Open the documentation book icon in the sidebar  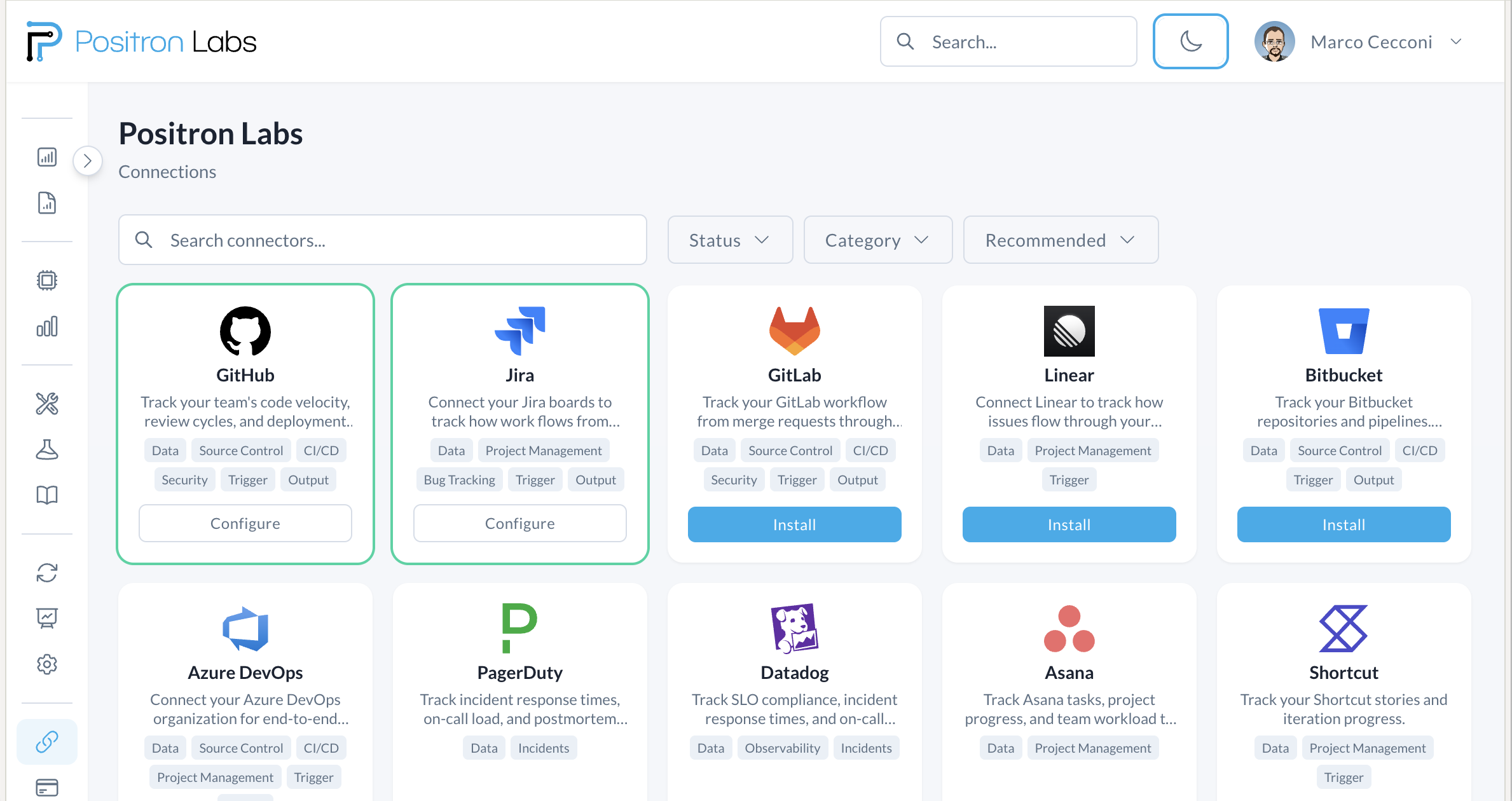tap(47, 495)
